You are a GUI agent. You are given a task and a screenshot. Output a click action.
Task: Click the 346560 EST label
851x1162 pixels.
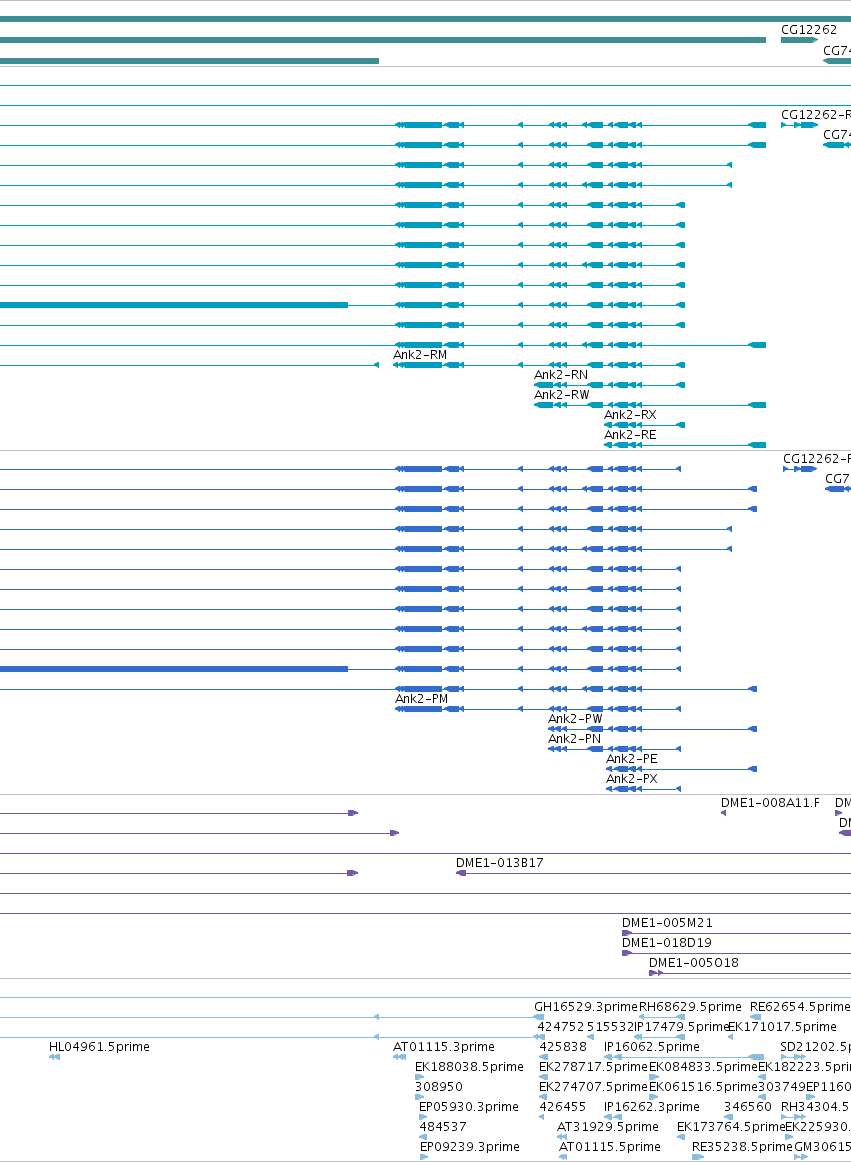point(747,1107)
